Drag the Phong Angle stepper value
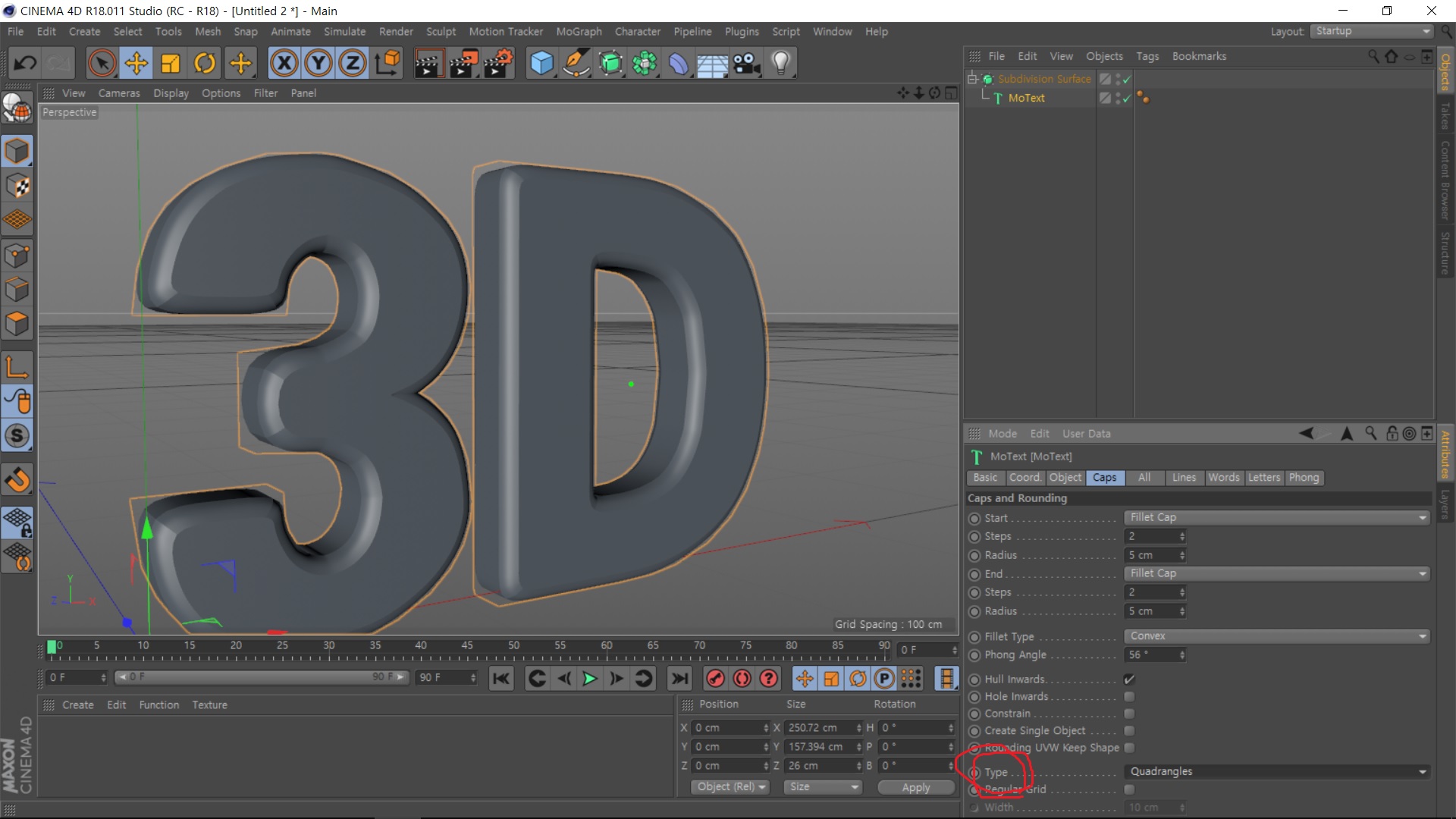Viewport: 1456px width, 819px height. point(1184,655)
